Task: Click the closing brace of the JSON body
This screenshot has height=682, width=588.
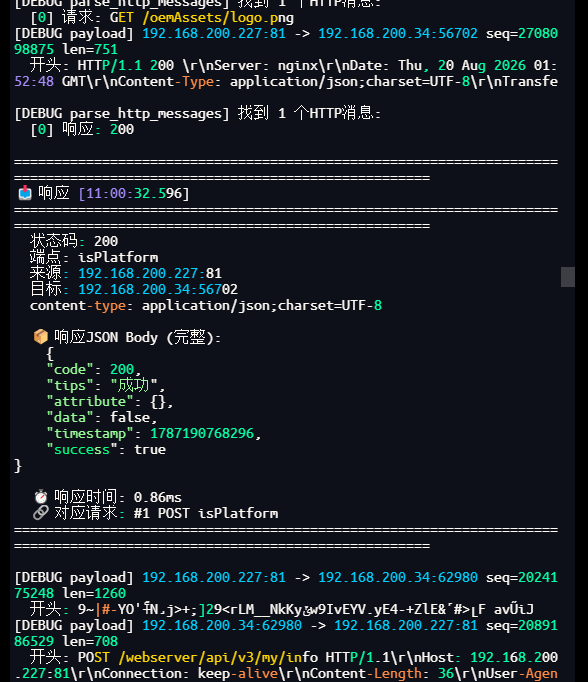Action: click(18, 466)
